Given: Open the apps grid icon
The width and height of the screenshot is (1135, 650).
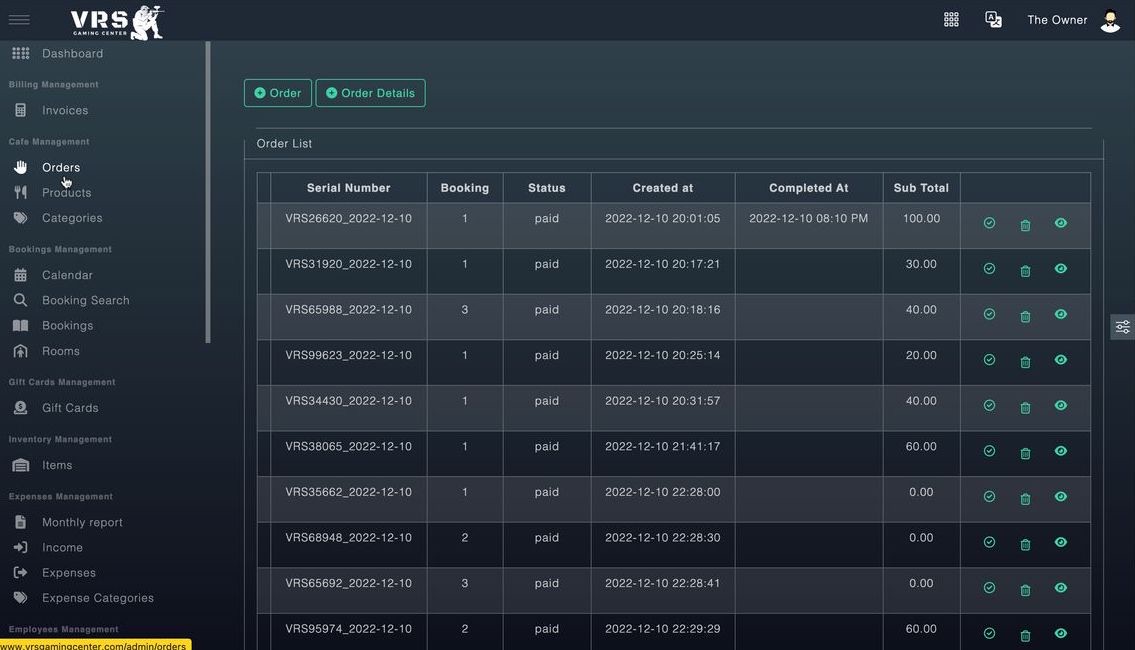Looking at the screenshot, I should tap(951, 20).
